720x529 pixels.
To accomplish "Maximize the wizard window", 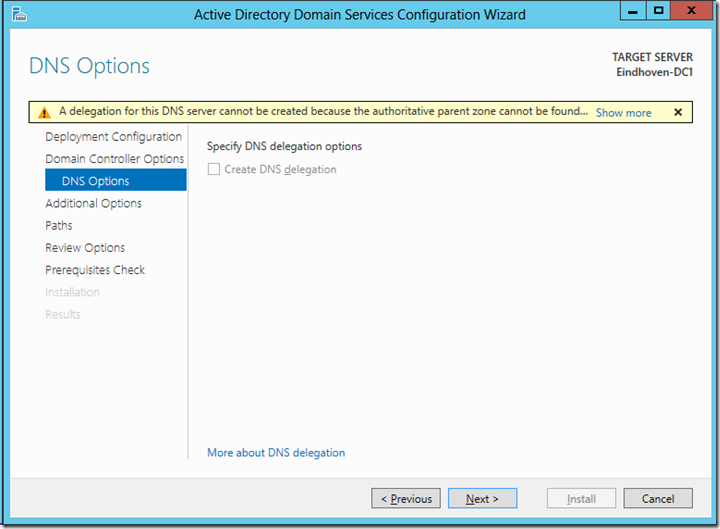I will [658, 10].
